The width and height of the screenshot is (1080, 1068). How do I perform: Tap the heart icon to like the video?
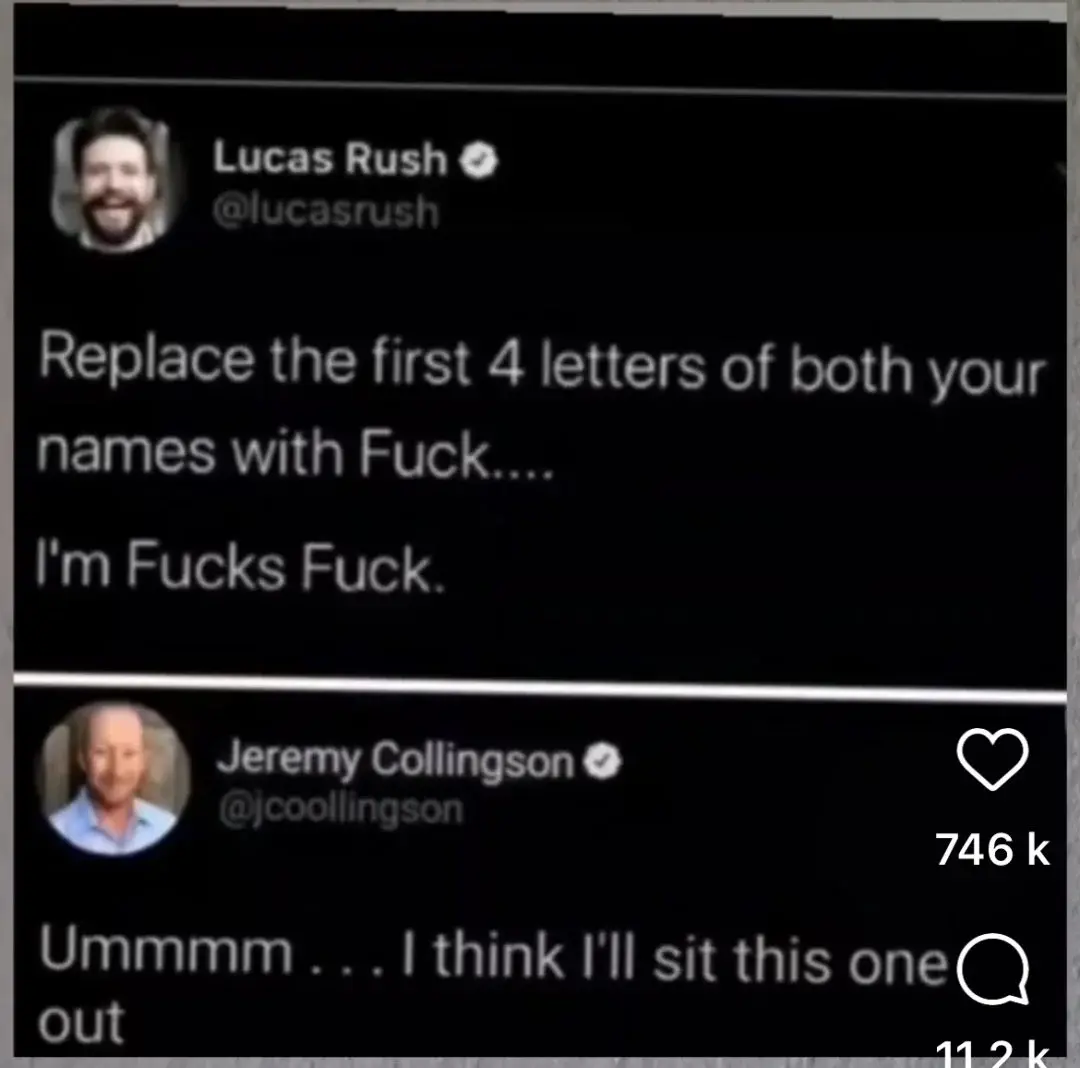[x=993, y=758]
